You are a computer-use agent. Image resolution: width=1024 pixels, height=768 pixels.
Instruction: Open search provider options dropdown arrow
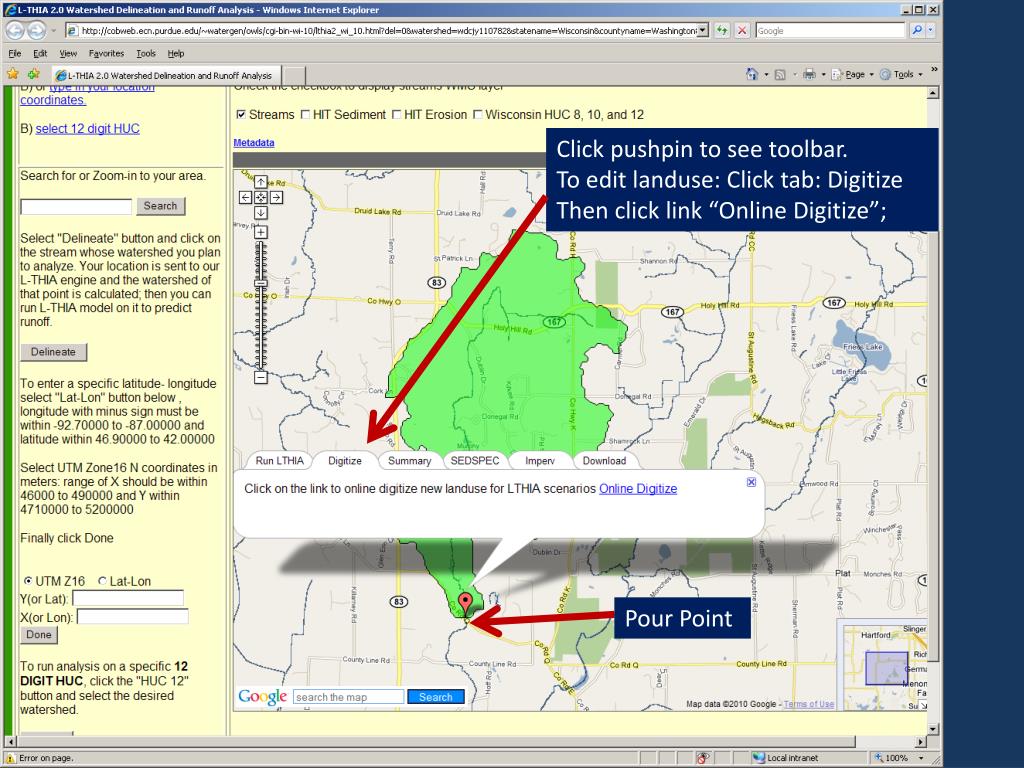click(x=931, y=31)
